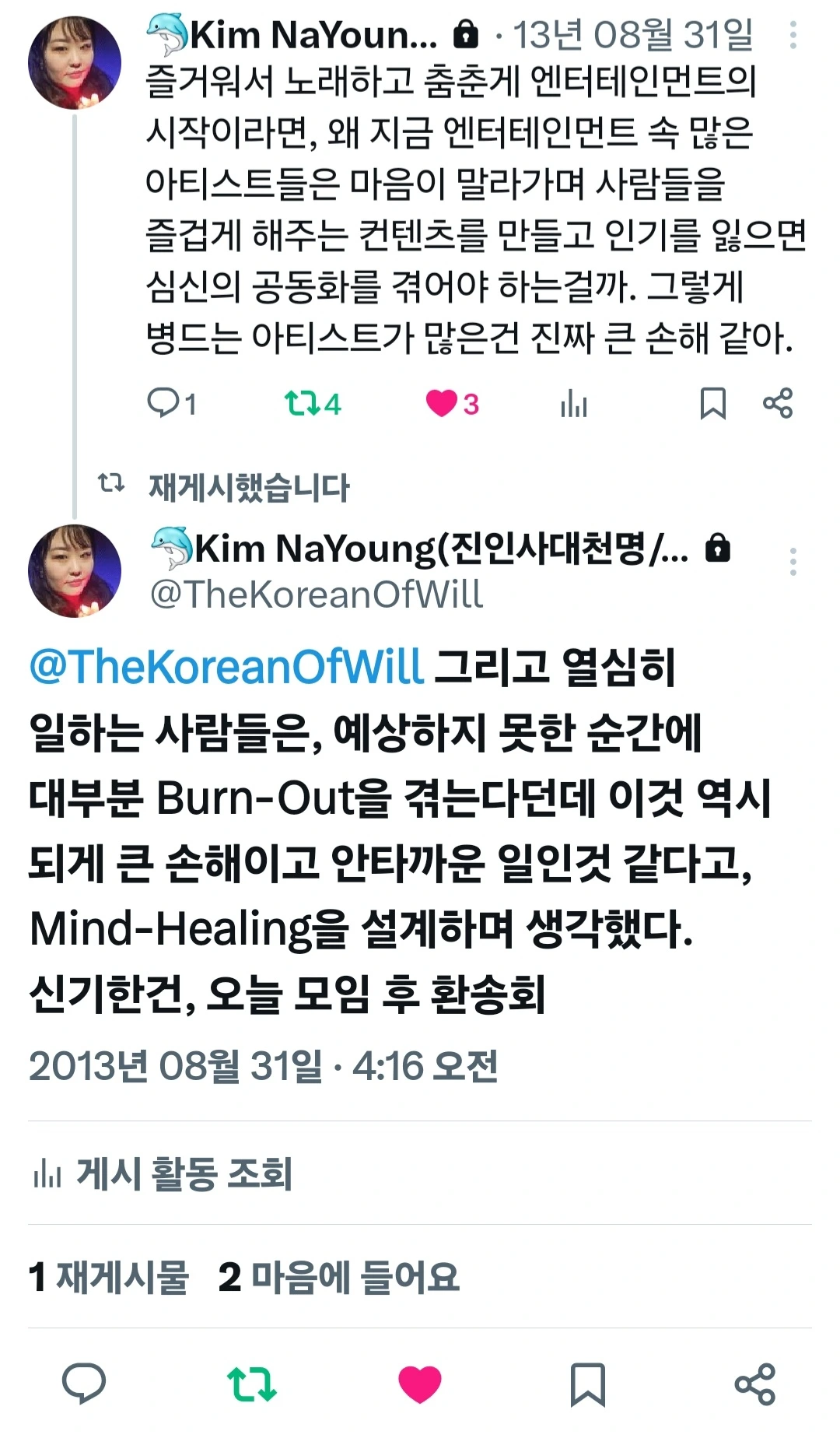Reply using bottom speech bubble icon
The image size is (840, 1438).
click(x=84, y=1384)
